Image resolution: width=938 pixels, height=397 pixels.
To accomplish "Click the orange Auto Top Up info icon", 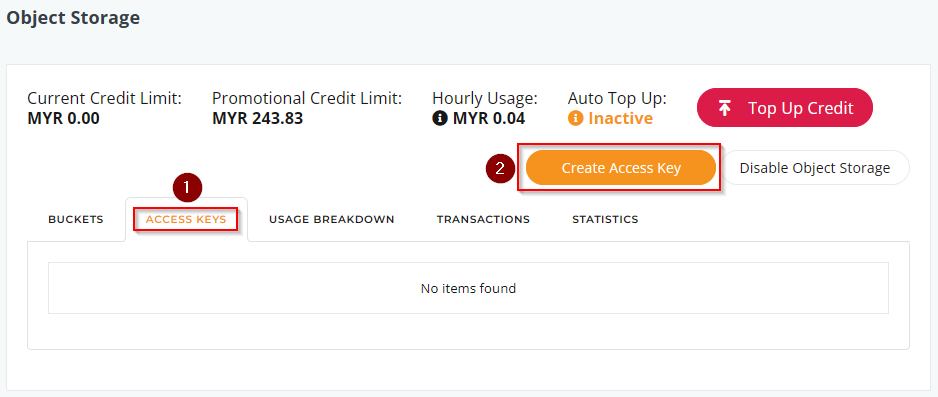I will [575, 118].
